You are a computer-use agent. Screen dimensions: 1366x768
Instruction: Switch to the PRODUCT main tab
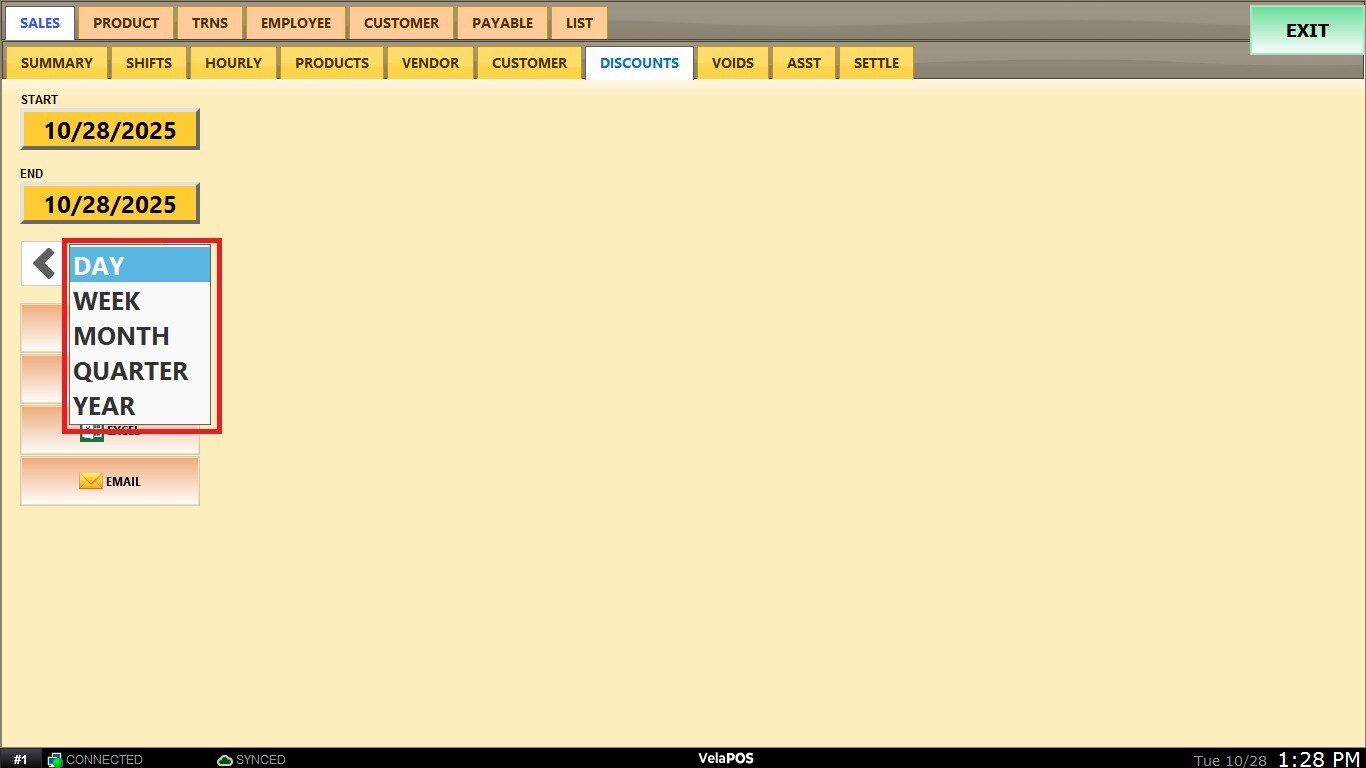pyautogui.click(x=126, y=23)
